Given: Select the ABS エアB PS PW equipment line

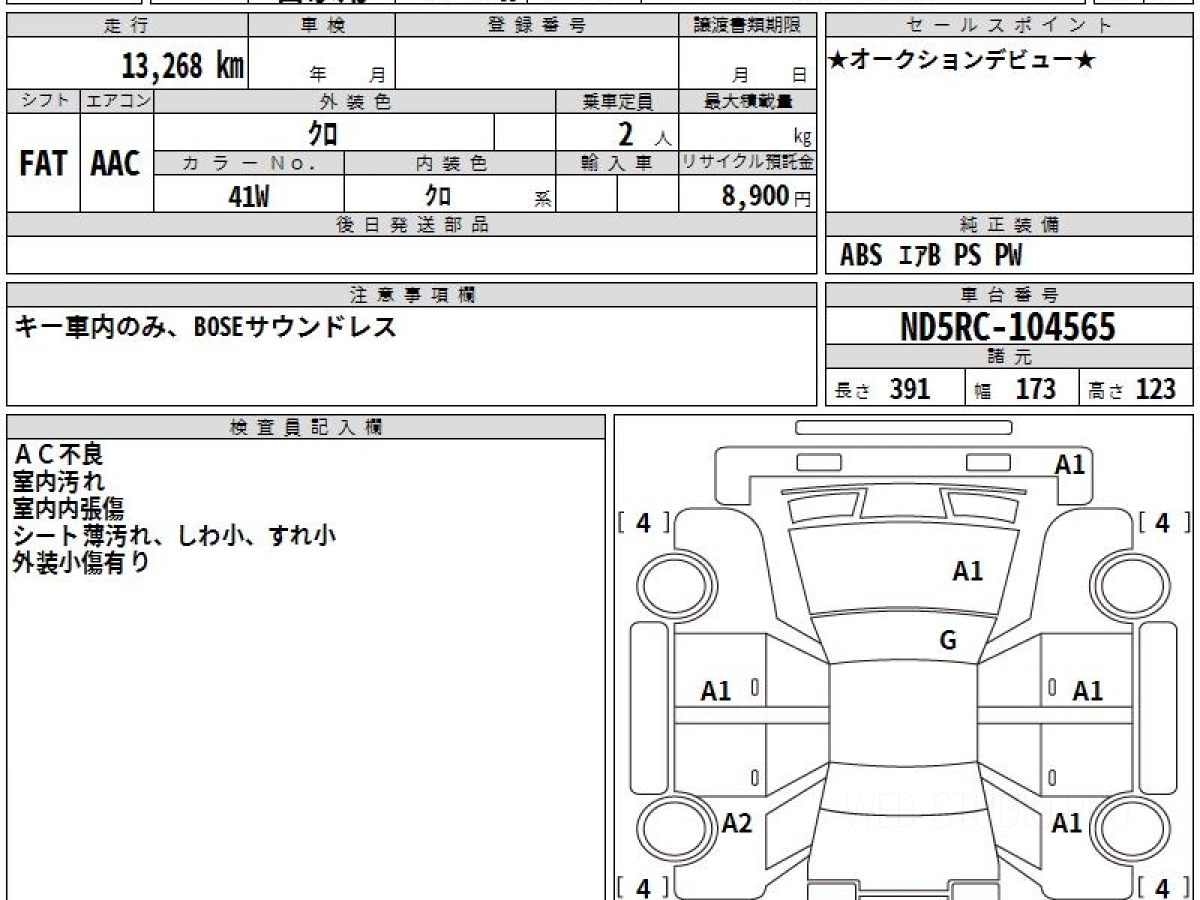Looking at the screenshot, I should click(x=931, y=256).
